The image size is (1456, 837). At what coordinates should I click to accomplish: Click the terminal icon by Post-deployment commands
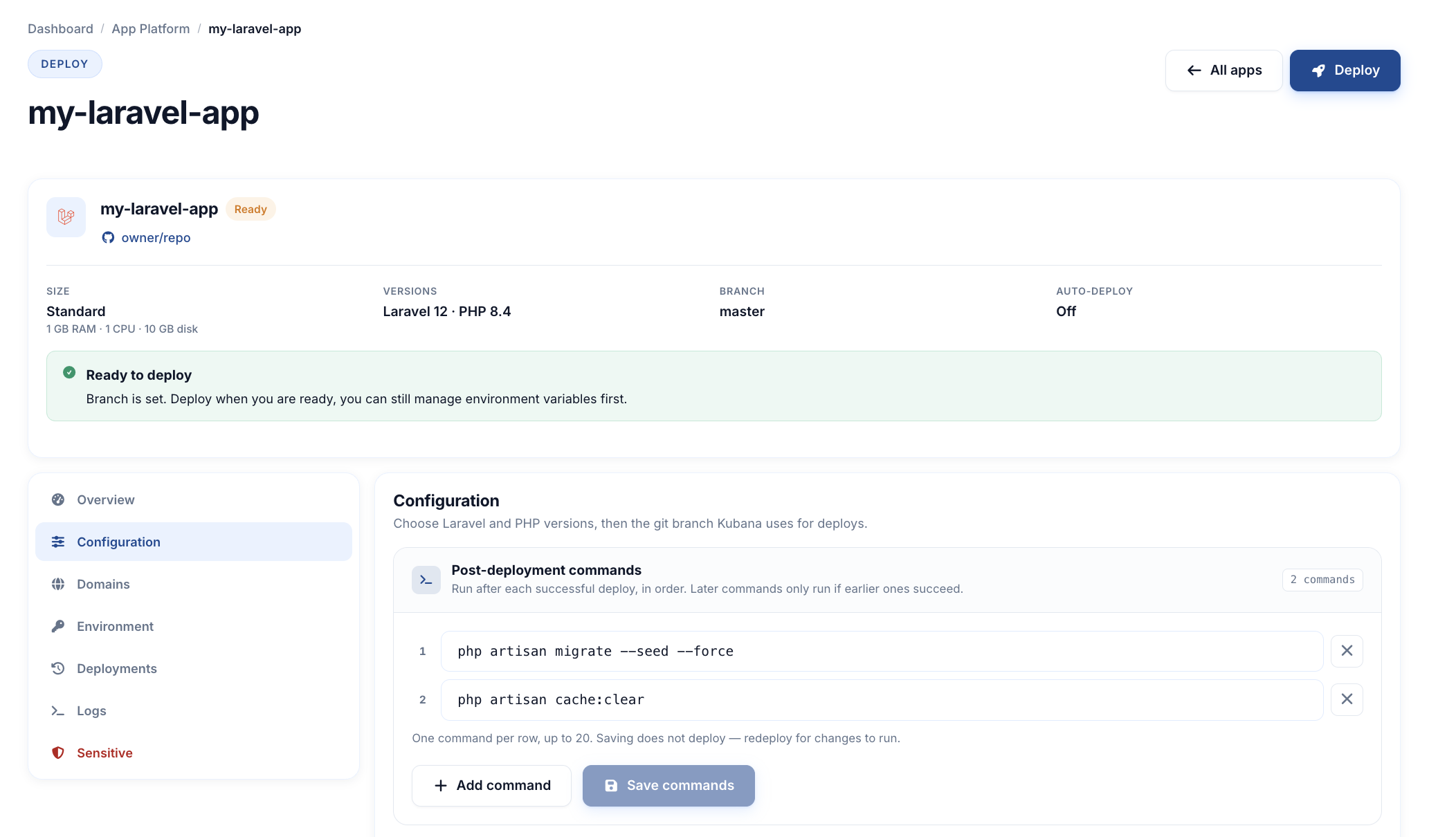[426, 580]
